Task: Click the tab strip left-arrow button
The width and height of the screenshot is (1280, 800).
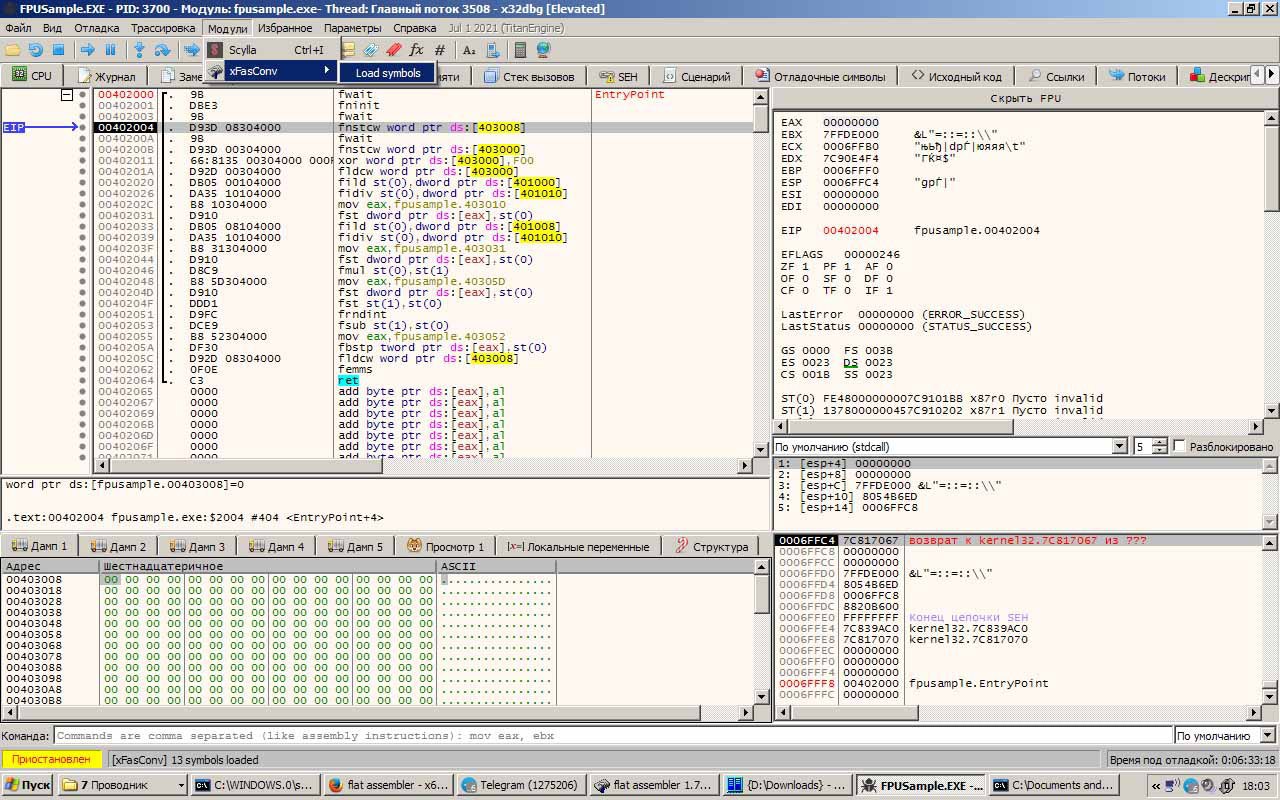Action: tap(1258, 76)
